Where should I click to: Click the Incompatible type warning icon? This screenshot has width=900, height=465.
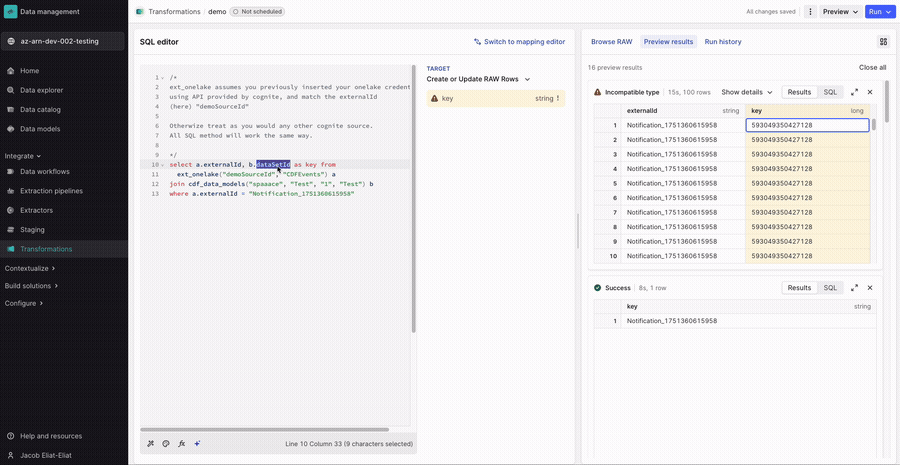[x=598, y=92]
